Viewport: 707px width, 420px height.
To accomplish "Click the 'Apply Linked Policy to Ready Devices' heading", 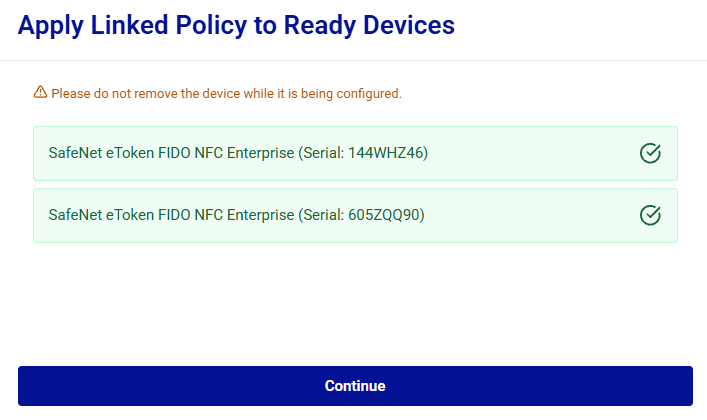I will 236,25.
